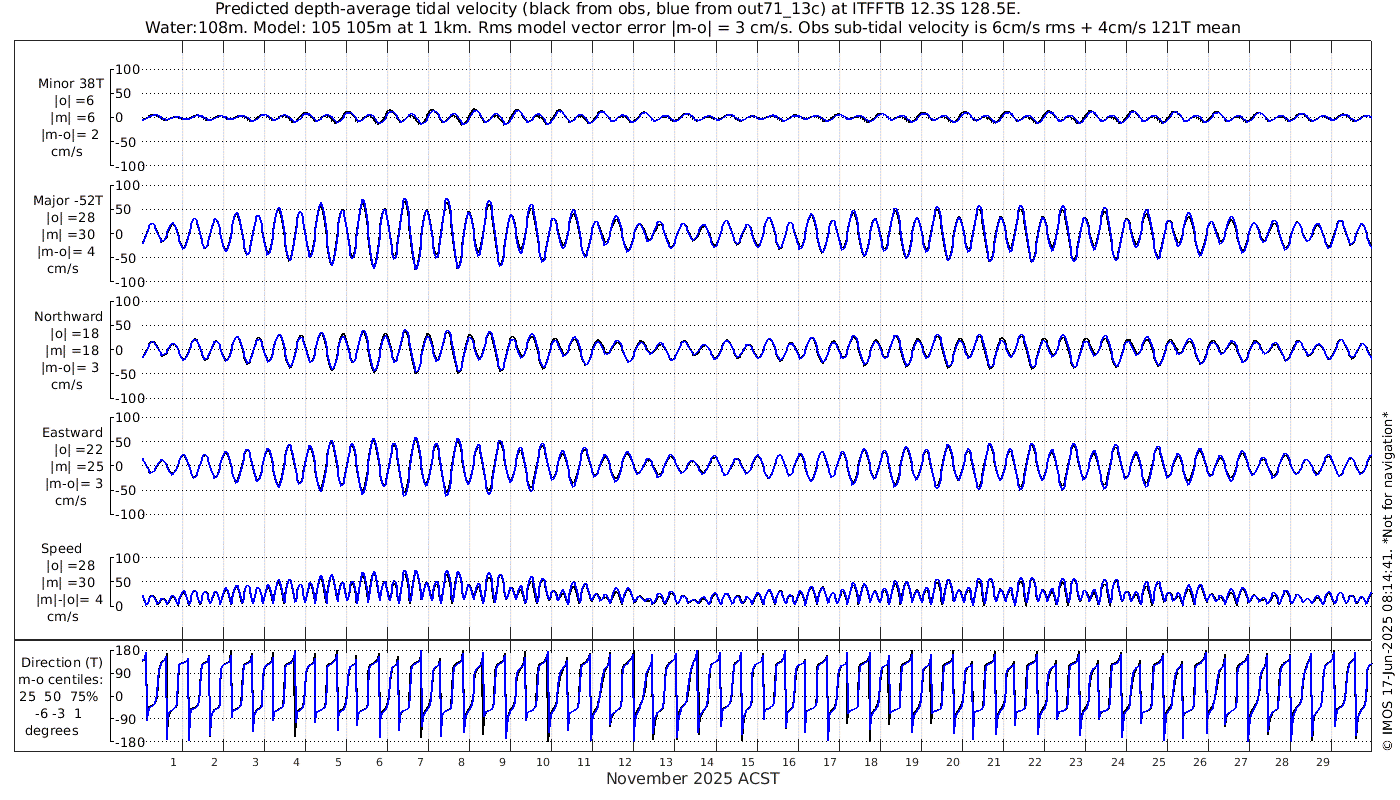This screenshot has height=800, width=1400.
Task: Click the '|o| =6' value in Minor panel
Action: [74, 101]
